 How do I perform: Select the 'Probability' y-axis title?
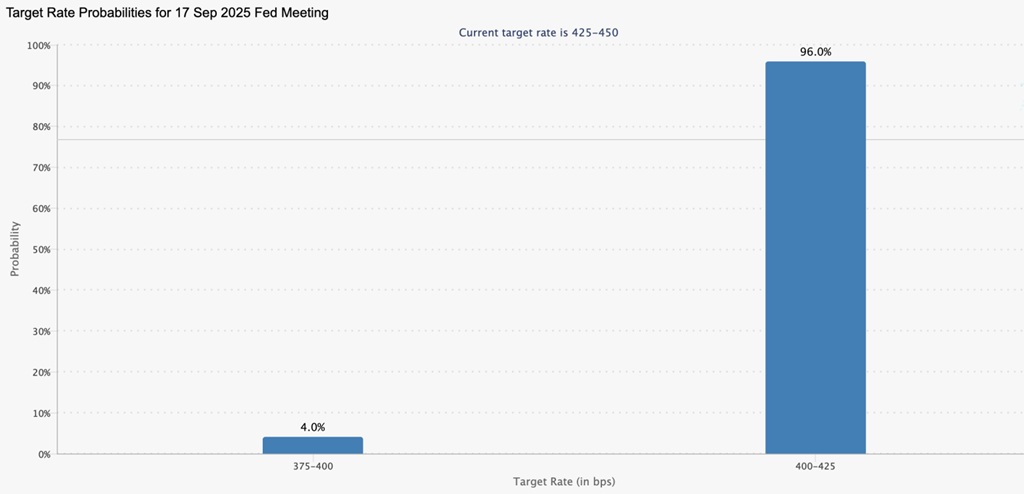click(15, 249)
